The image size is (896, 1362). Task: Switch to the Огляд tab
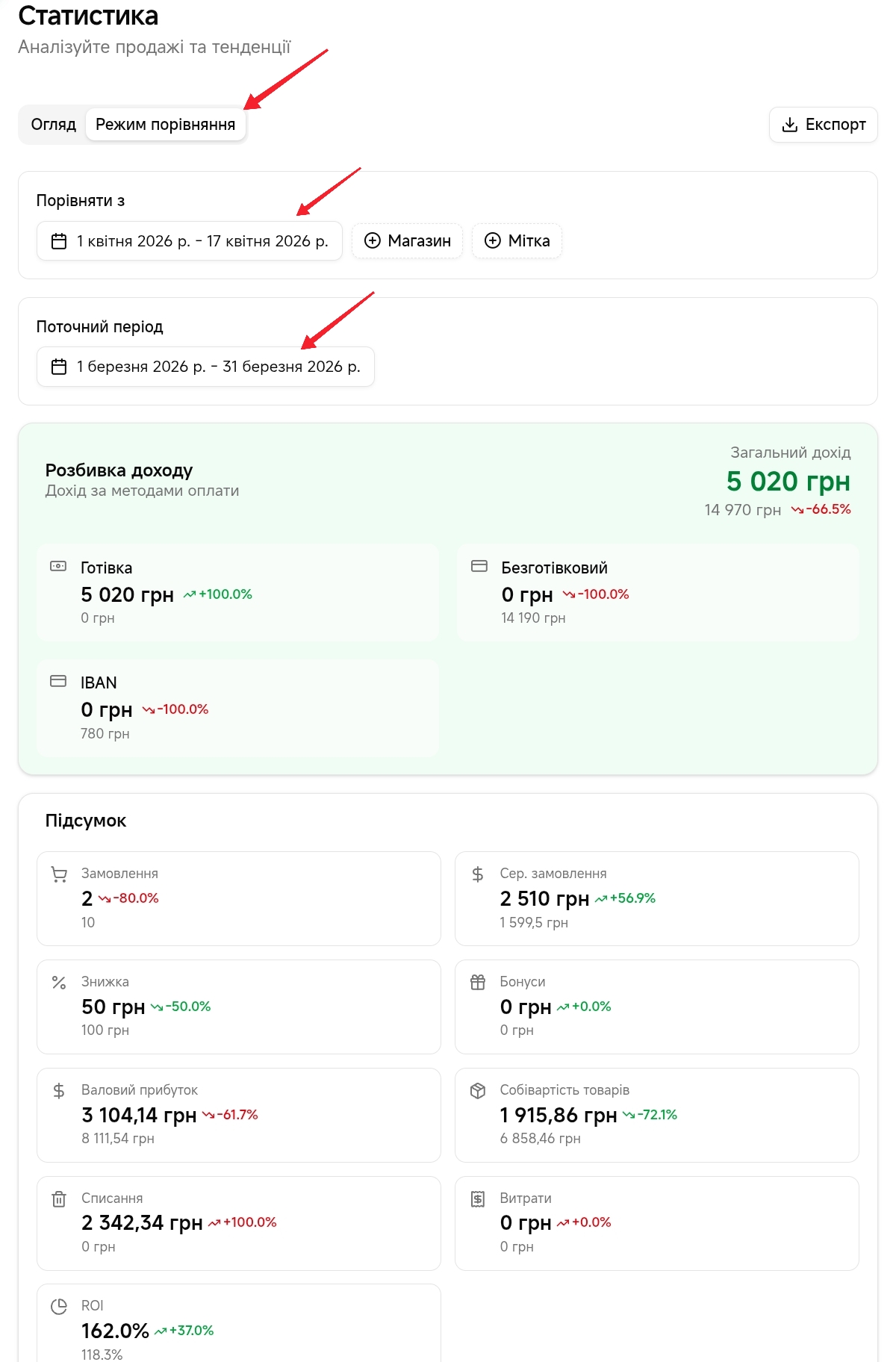point(53,125)
